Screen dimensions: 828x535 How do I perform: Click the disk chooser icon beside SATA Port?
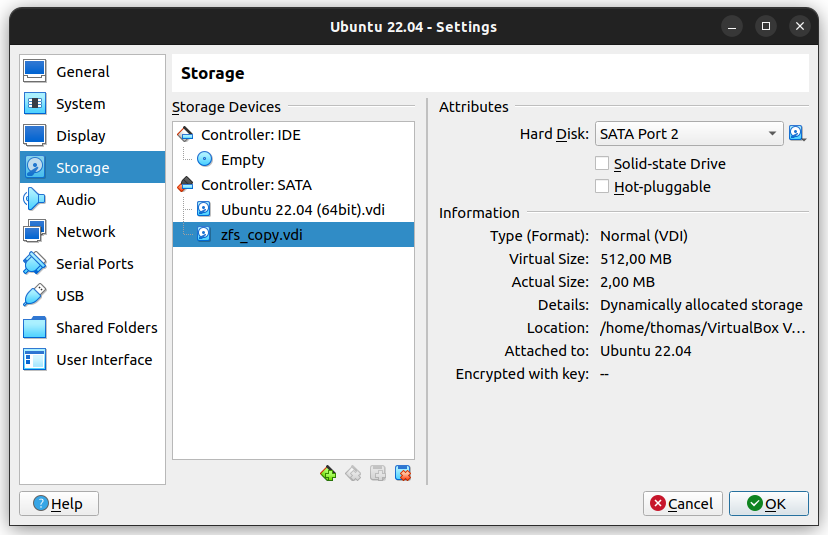796,133
